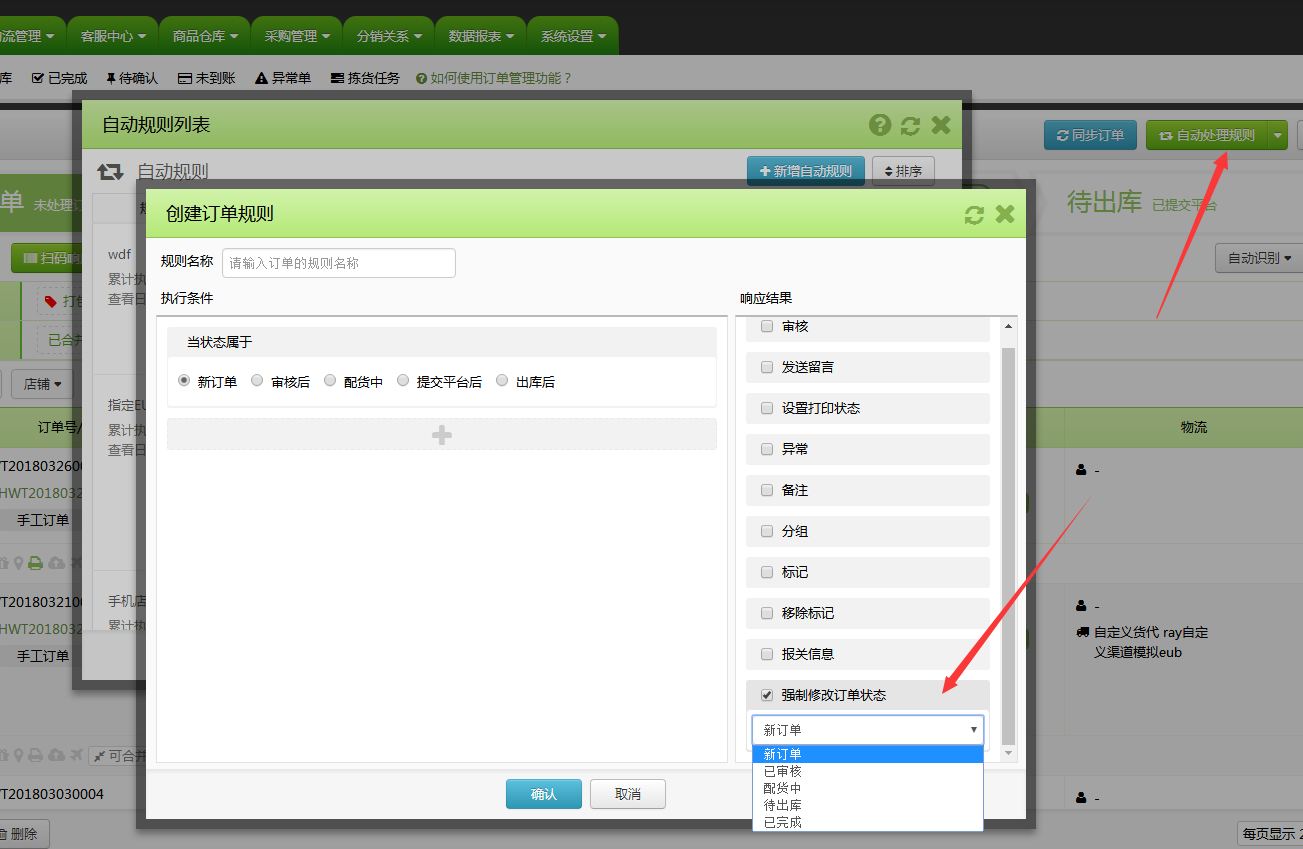This screenshot has height=849, width=1303.
Task: Open the 拣货任务 filter
Action: coord(365,78)
